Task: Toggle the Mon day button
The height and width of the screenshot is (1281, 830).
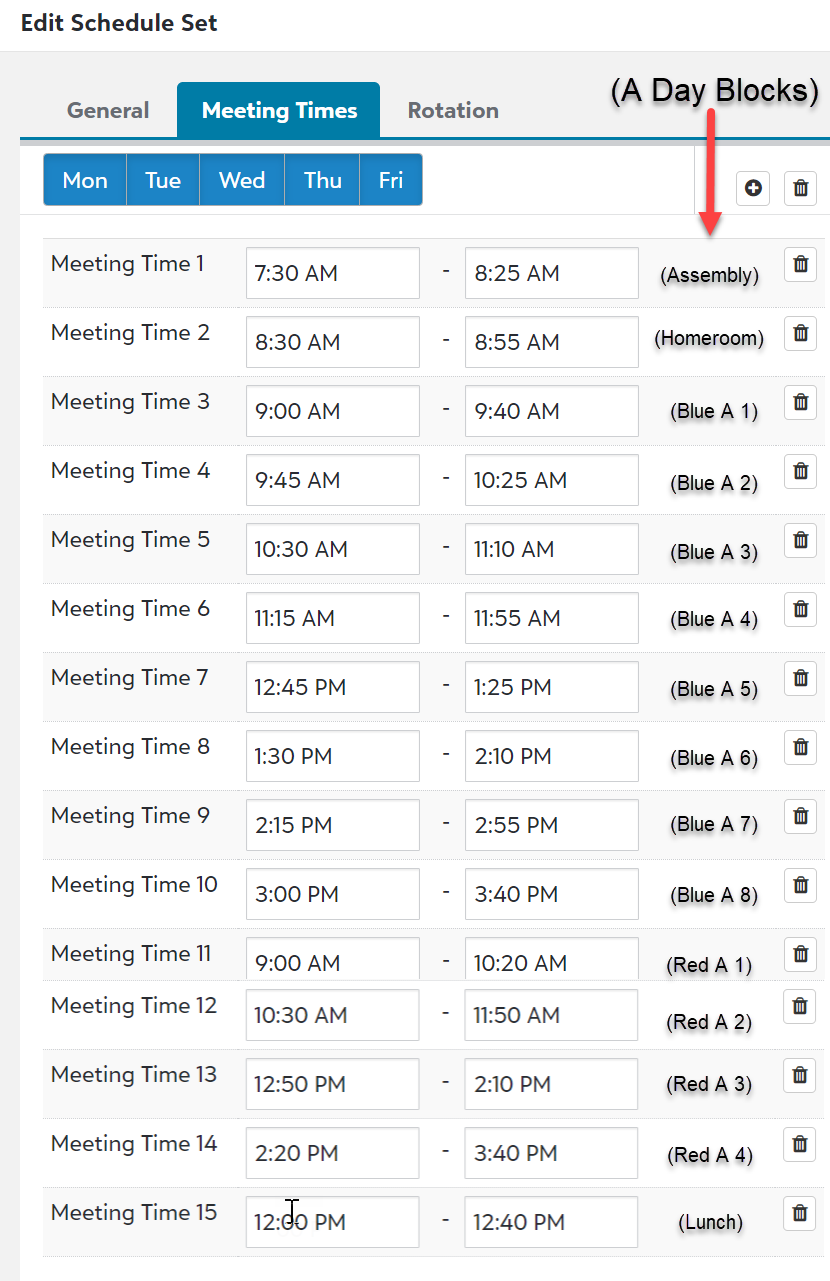Action: [x=85, y=180]
